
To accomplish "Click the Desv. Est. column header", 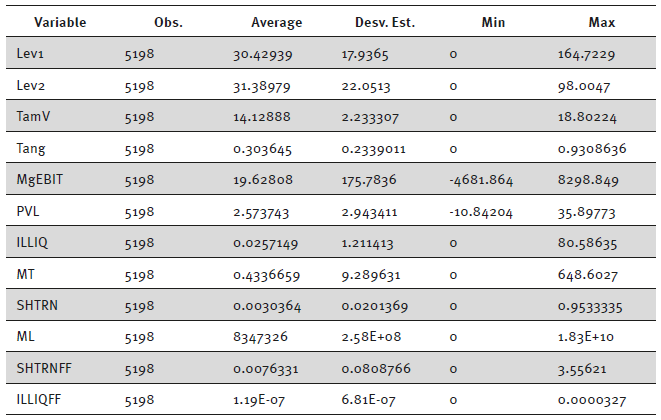I will [382, 22].
